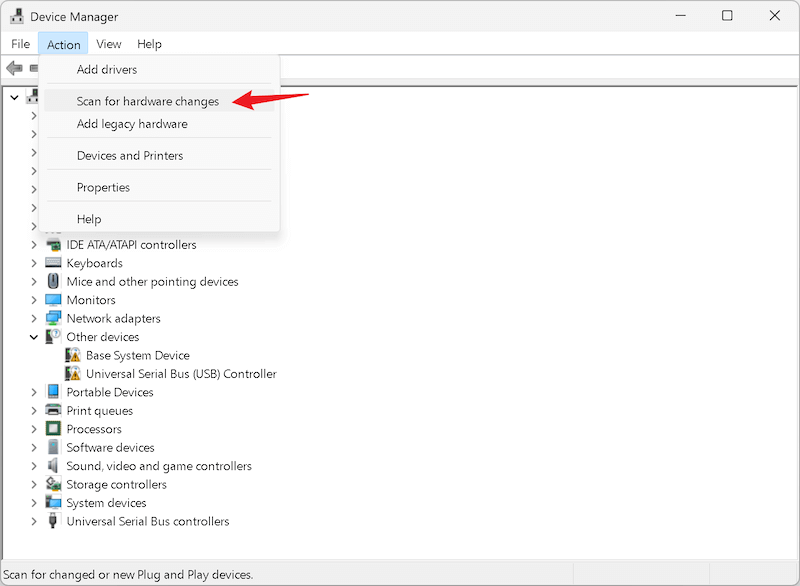Click the Storage controllers category icon

point(53,484)
